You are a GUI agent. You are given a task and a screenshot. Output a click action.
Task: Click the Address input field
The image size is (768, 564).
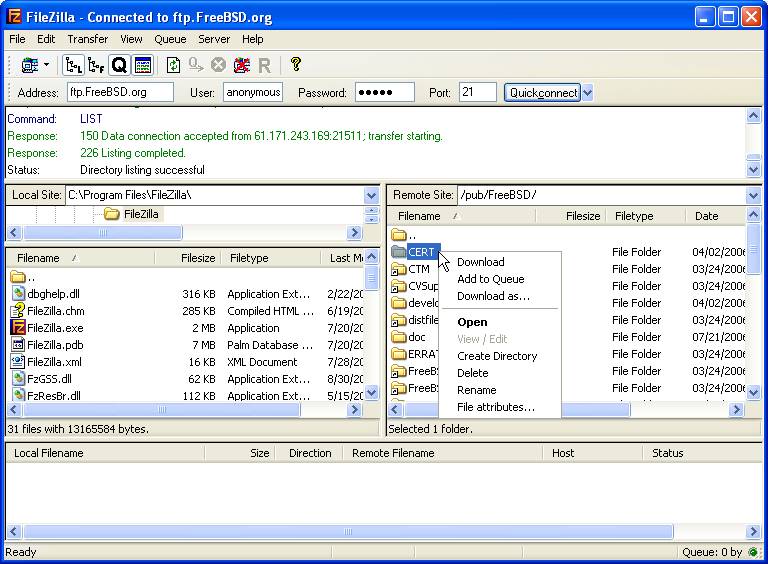point(120,92)
